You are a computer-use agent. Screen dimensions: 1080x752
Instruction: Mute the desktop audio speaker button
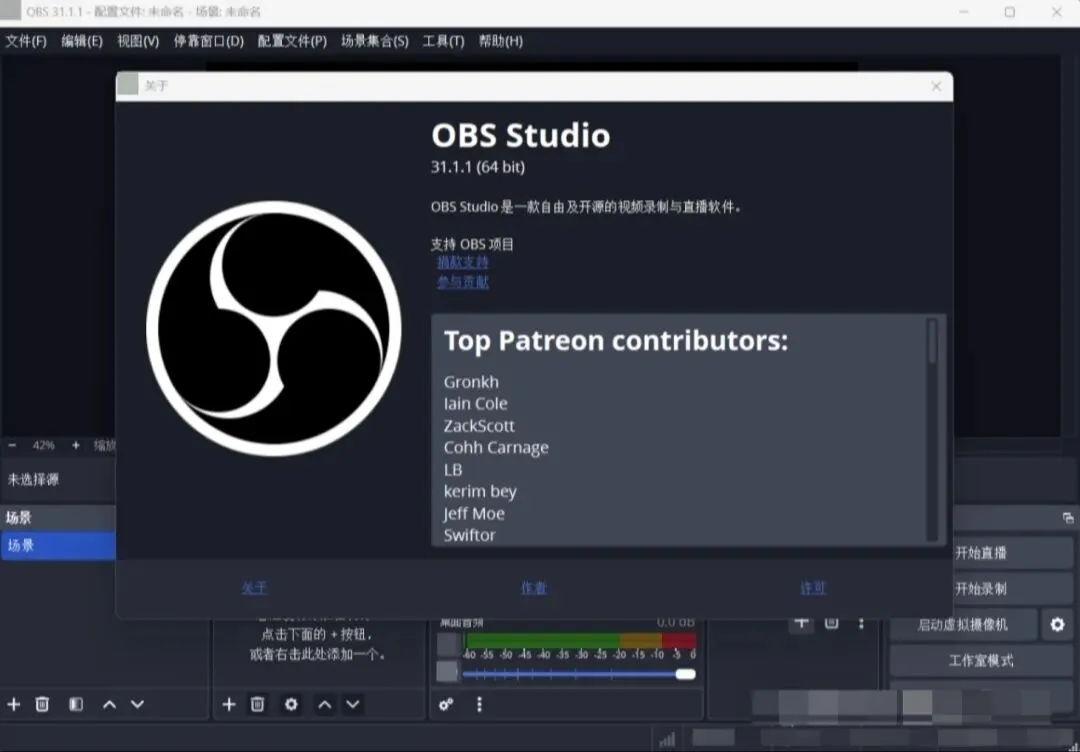[x=447, y=671]
